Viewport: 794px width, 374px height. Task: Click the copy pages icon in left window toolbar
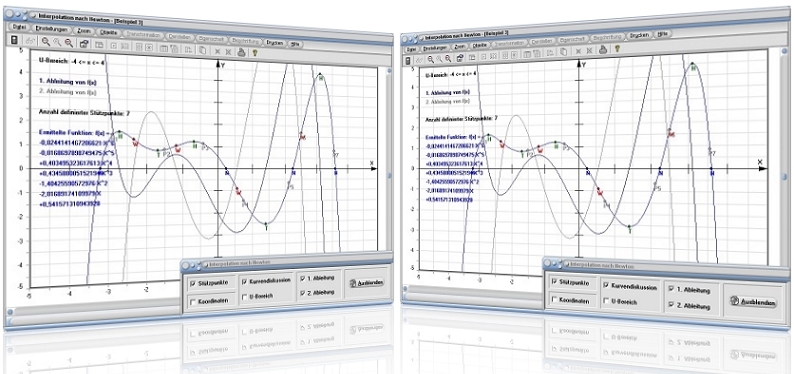coord(203,50)
